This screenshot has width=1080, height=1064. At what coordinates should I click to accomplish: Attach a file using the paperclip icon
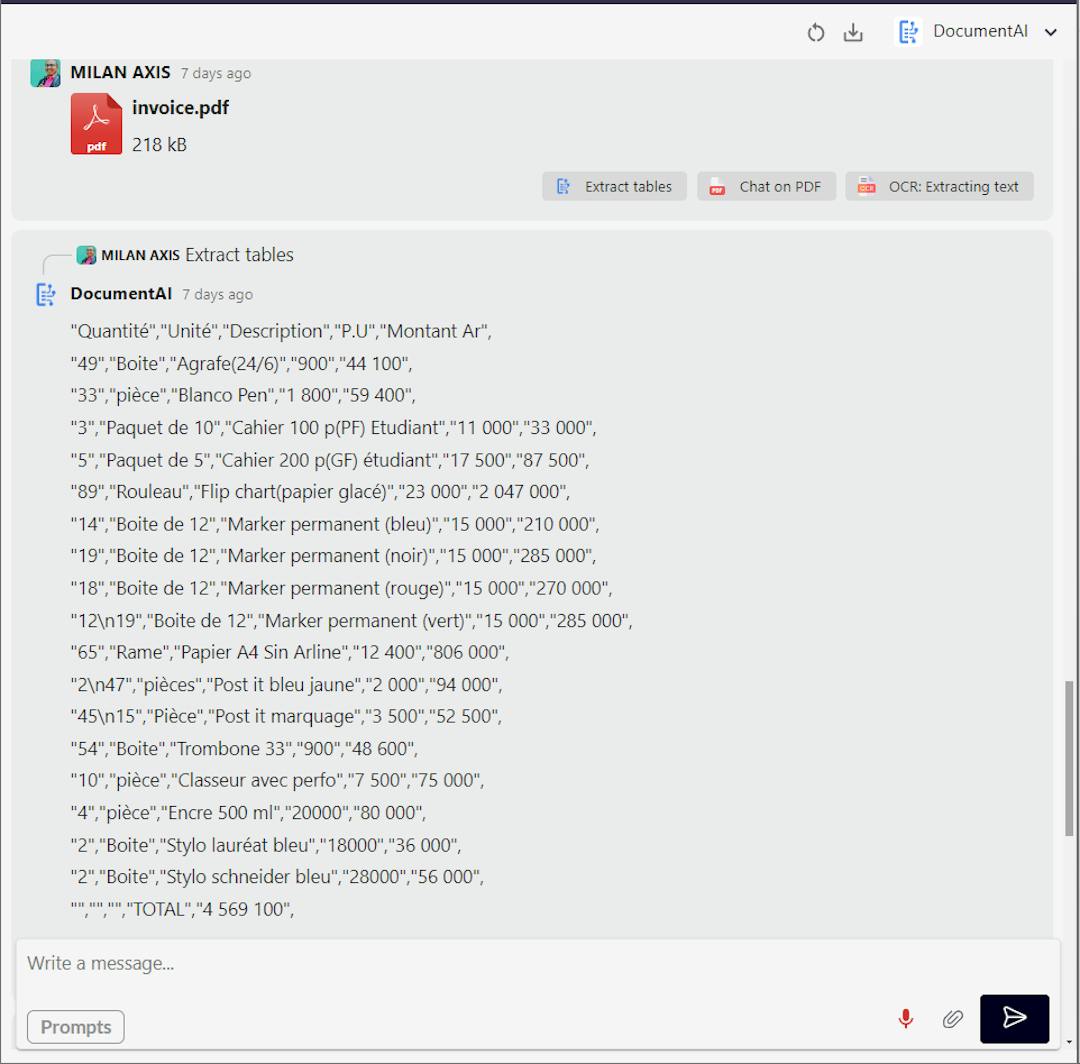pyautogui.click(x=952, y=1018)
